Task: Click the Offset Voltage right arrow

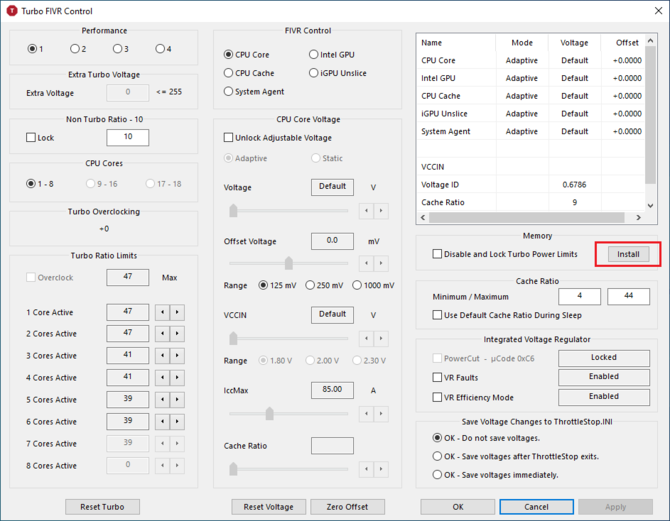Action: 381,263
